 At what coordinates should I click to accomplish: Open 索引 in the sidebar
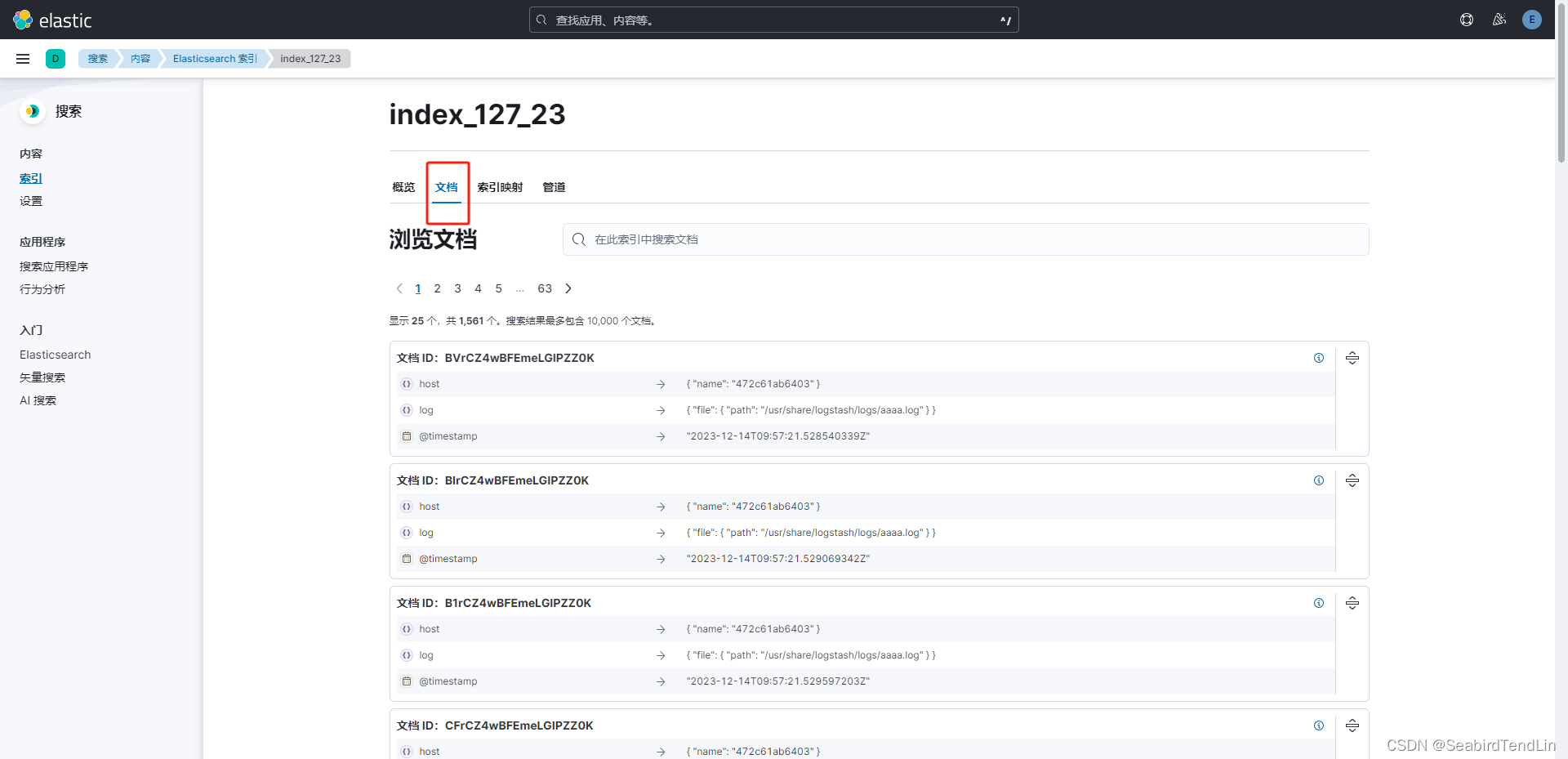pyautogui.click(x=31, y=178)
